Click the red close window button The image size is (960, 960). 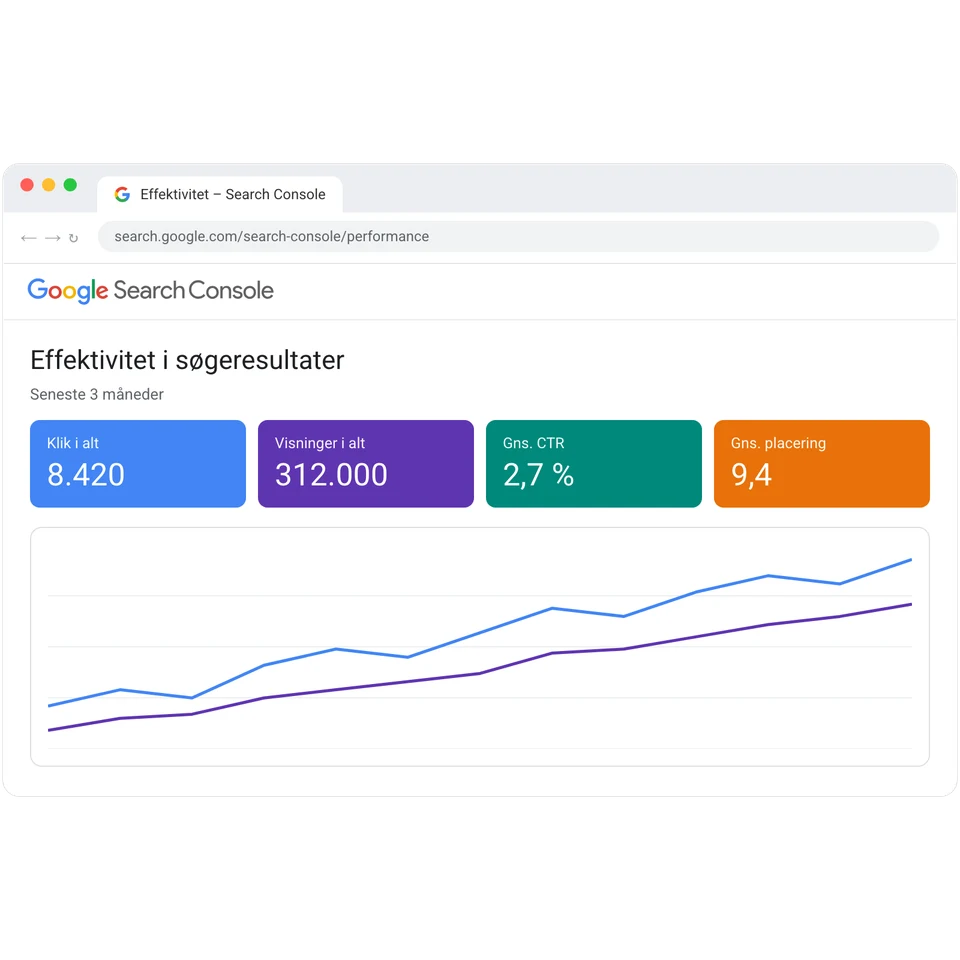27,185
